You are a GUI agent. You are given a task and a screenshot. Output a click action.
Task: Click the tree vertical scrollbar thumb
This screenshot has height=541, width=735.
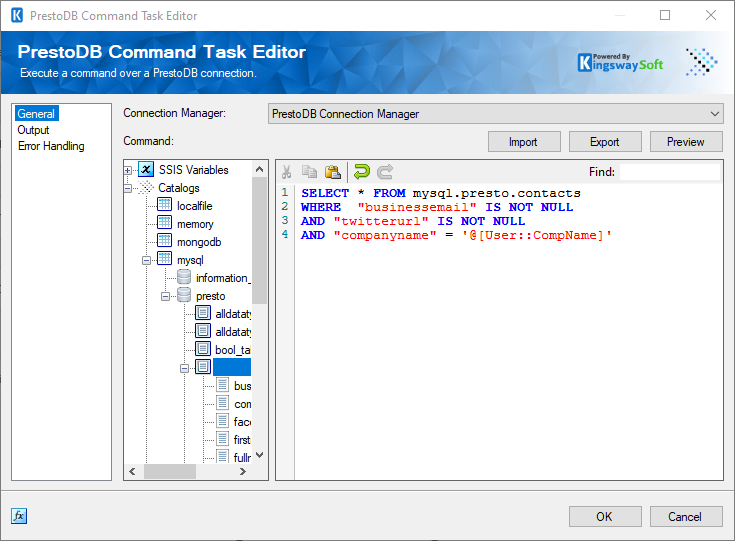pyautogui.click(x=259, y=240)
